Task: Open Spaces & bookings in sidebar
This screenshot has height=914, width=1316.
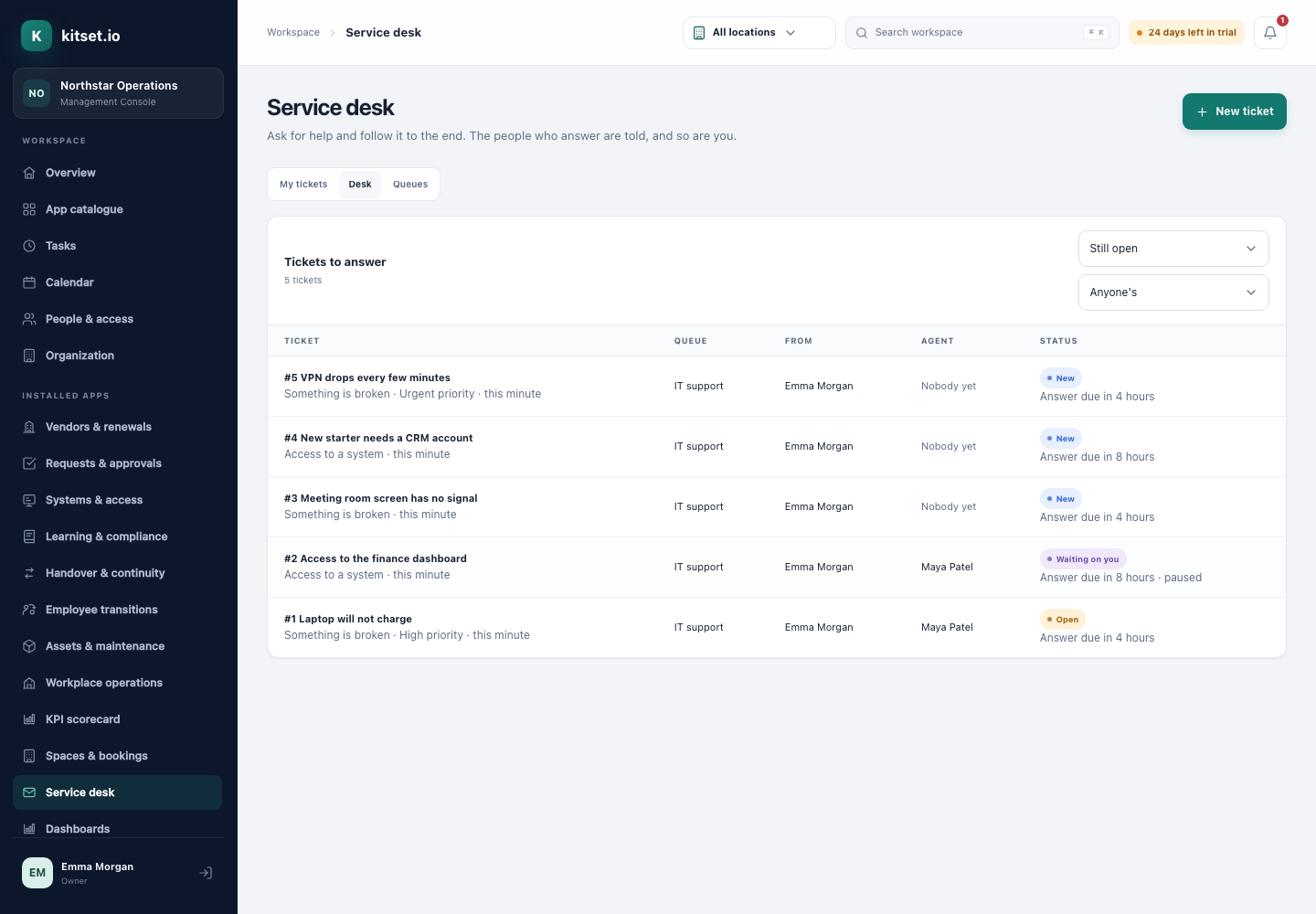Action: 117,756
